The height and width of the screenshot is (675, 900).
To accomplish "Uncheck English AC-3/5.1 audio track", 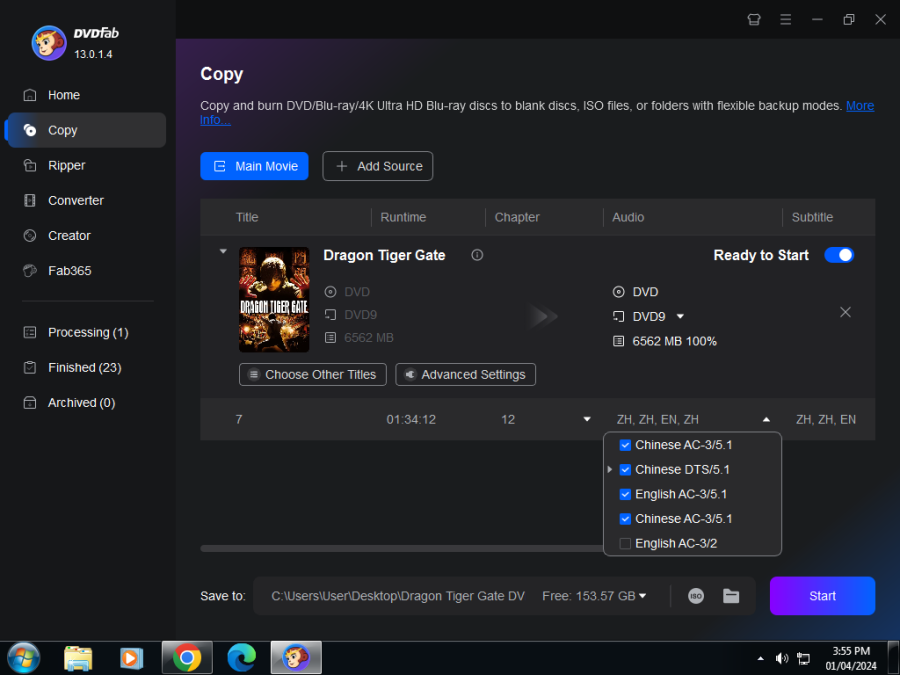I will click(625, 494).
